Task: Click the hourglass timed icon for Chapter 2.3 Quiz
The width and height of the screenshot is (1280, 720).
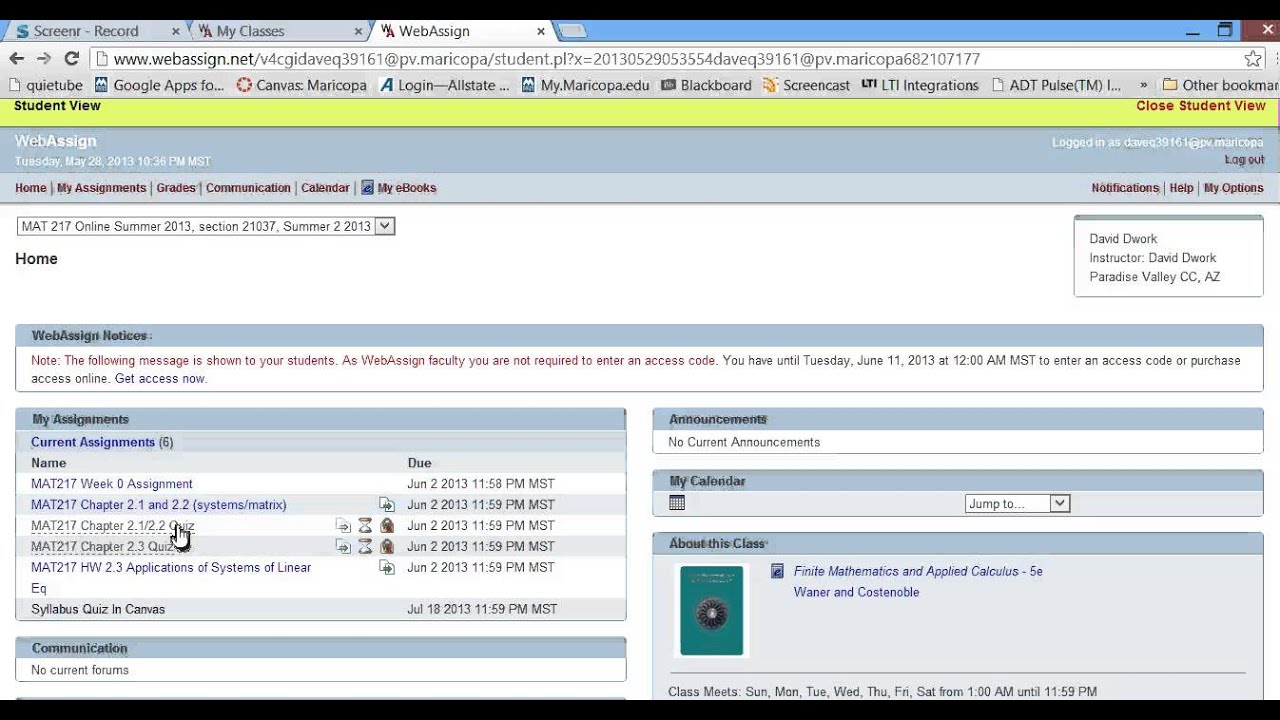Action: coord(365,547)
